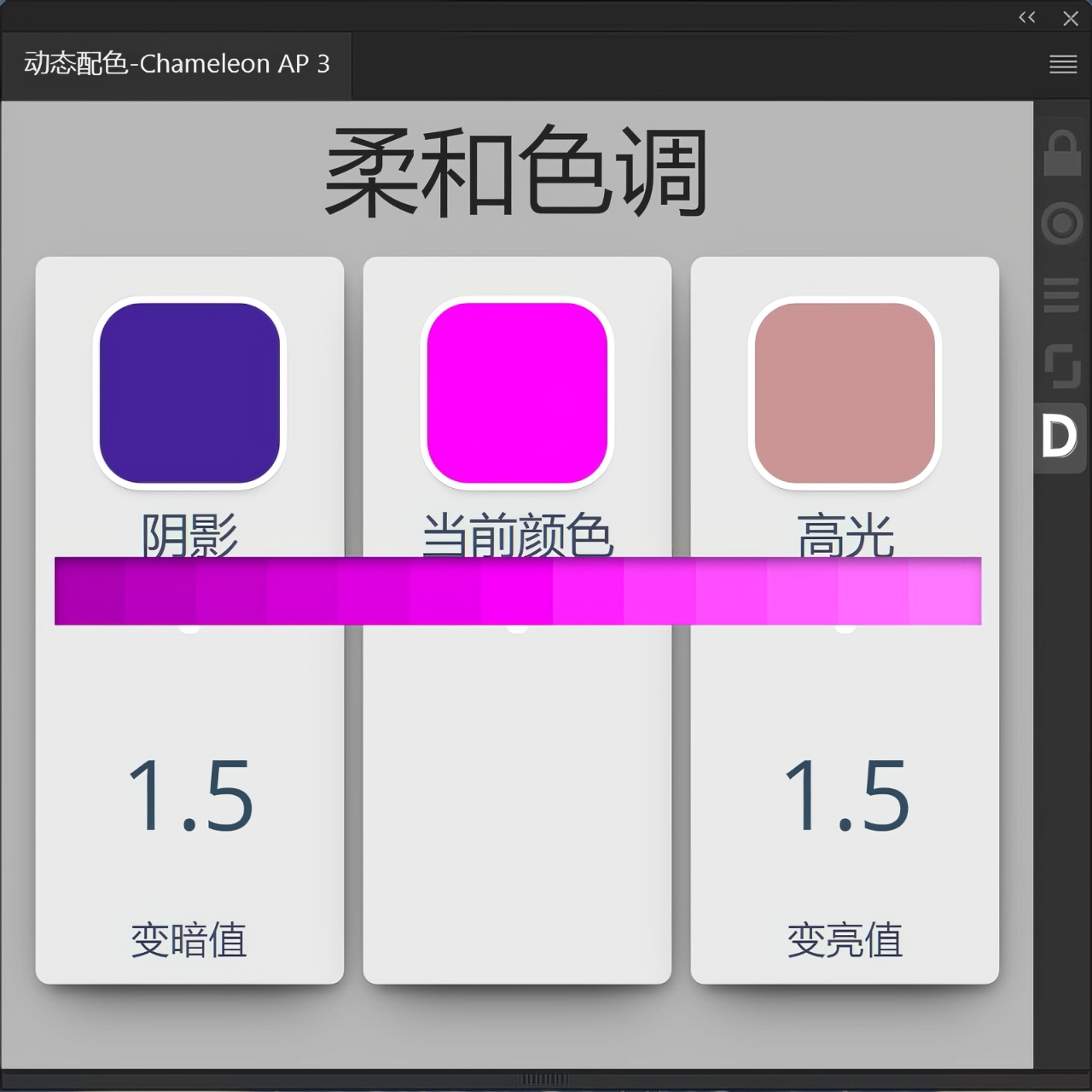Choose the lightest rightmost gradient strip segment

pyautogui.click(x=945, y=591)
